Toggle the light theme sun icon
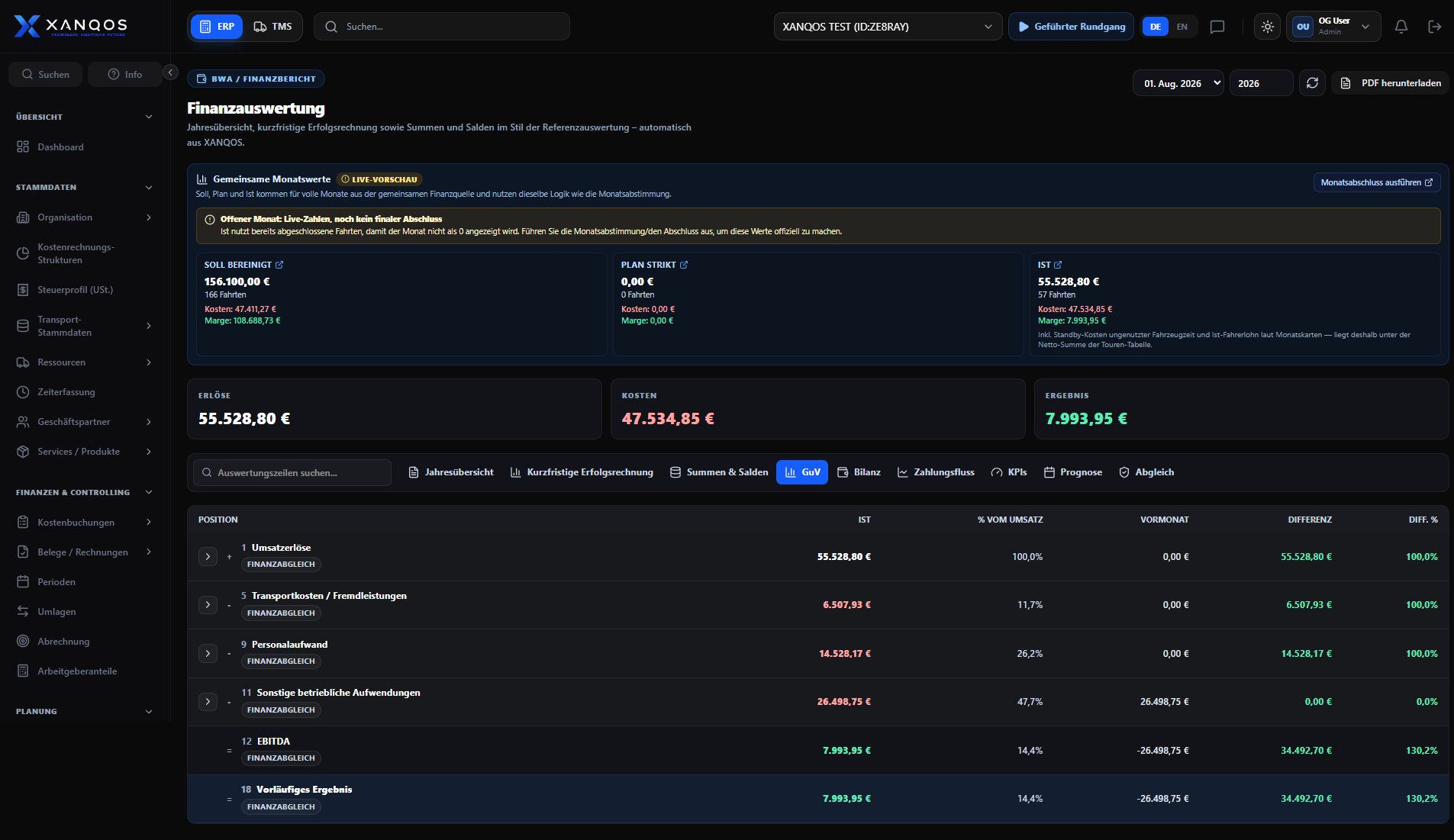This screenshot has width=1454, height=840. [x=1267, y=27]
